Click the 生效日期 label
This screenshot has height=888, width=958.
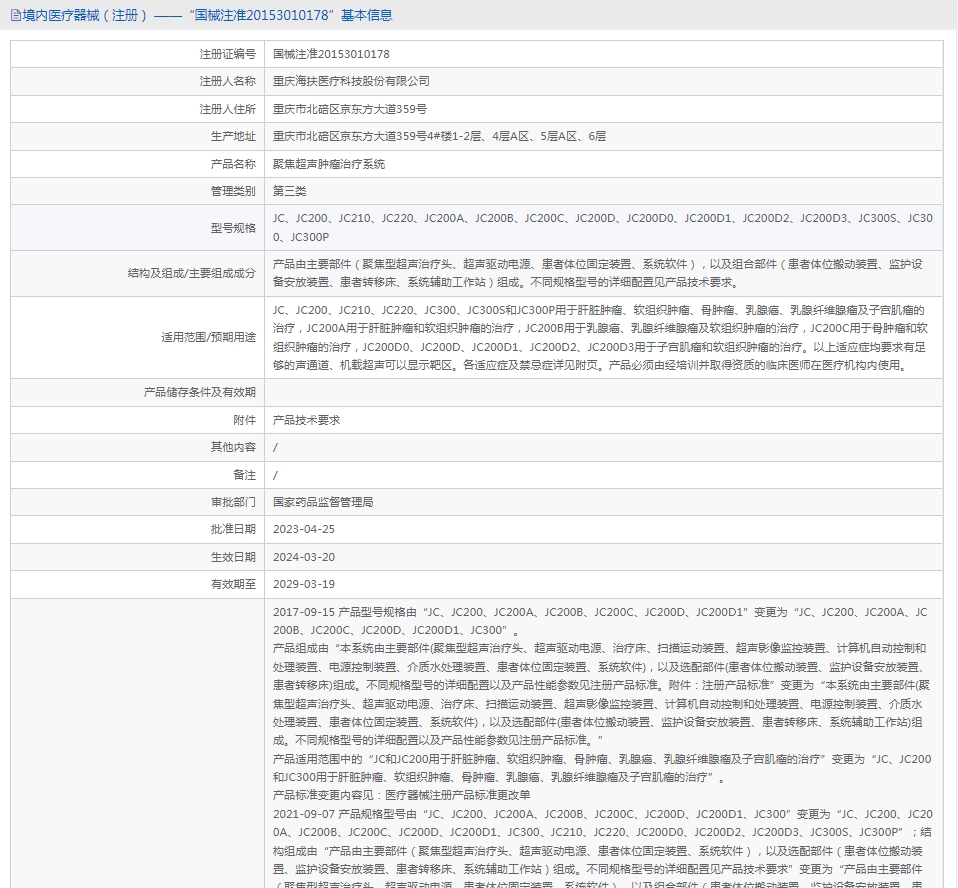pyautogui.click(x=233, y=557)
